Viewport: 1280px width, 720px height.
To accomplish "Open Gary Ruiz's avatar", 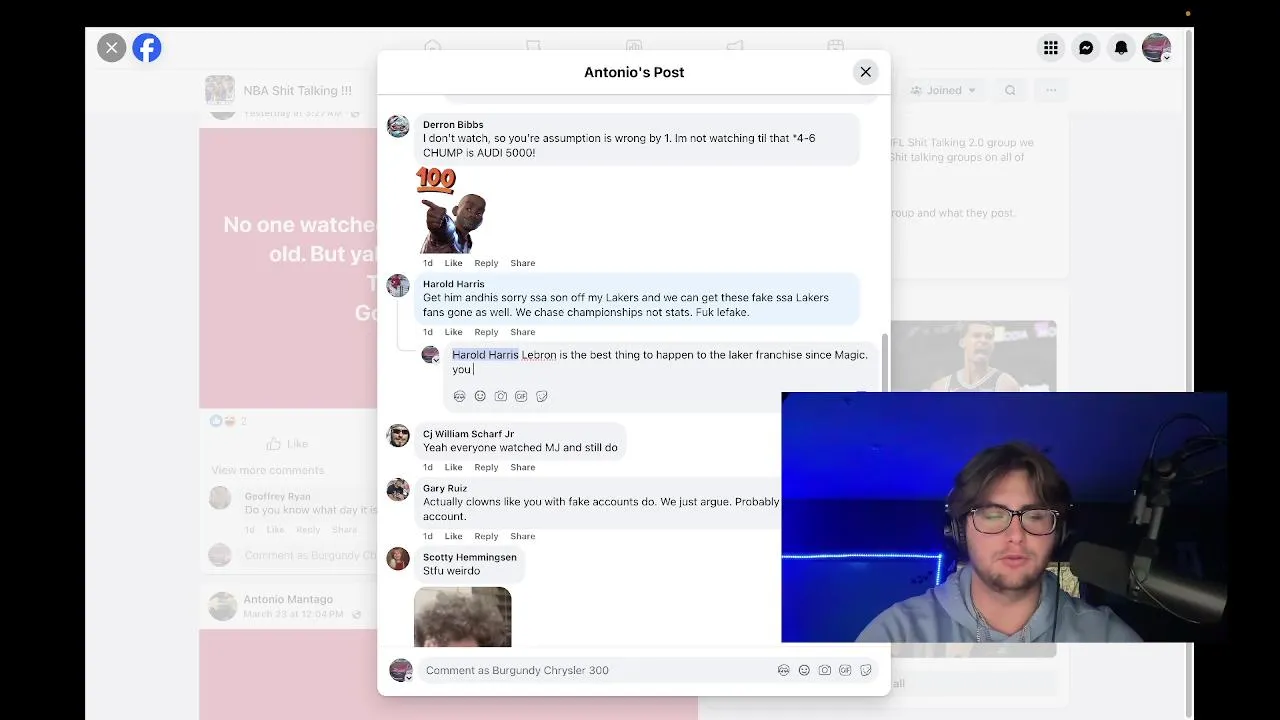I will coord(398,489).
